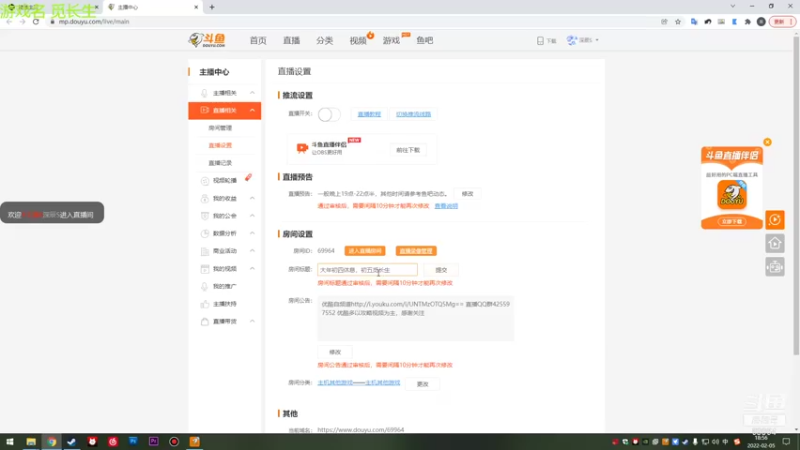The image size is (800, 450).
Task: Click the browser address bar
Action: pos(352,21)
